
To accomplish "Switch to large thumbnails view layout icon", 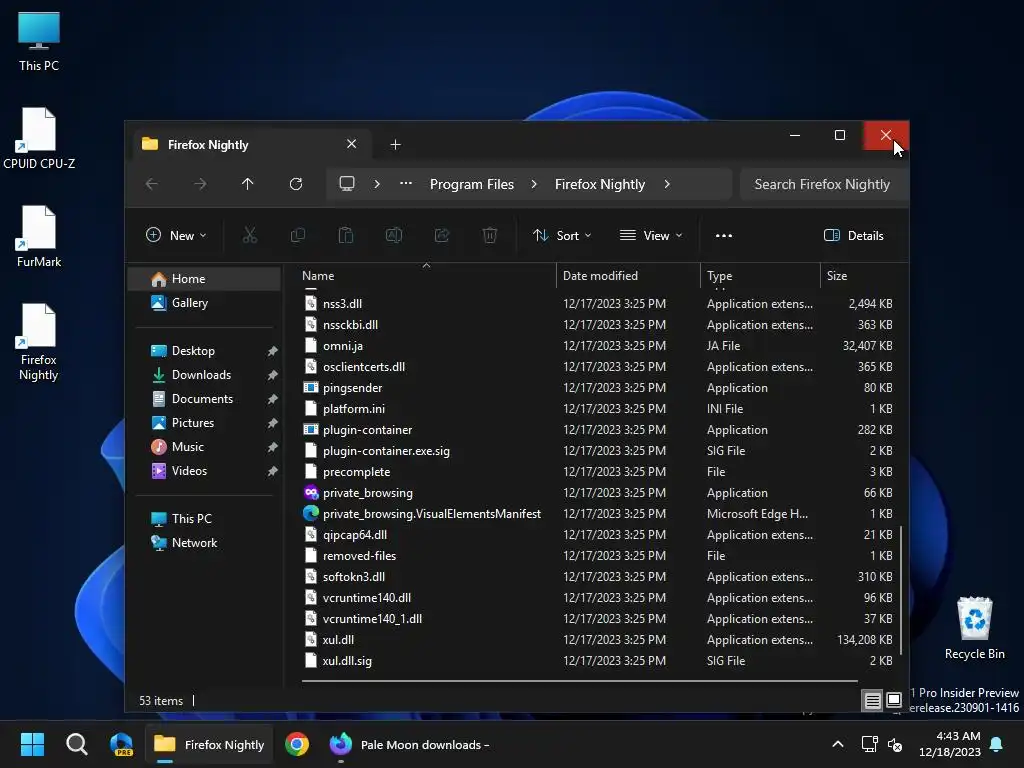I will pyautogui.click(x=894, y=701).
